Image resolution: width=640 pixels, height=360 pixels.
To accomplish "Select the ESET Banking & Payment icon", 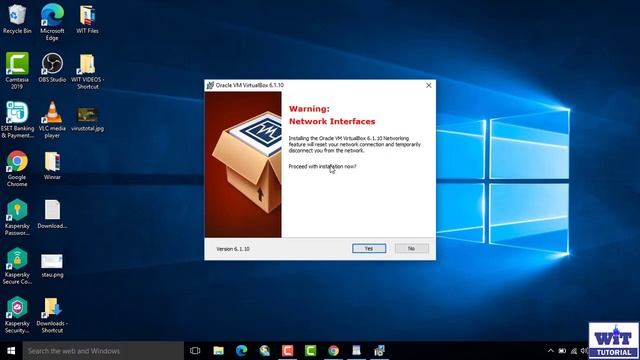I will click(x=17, y=120).
